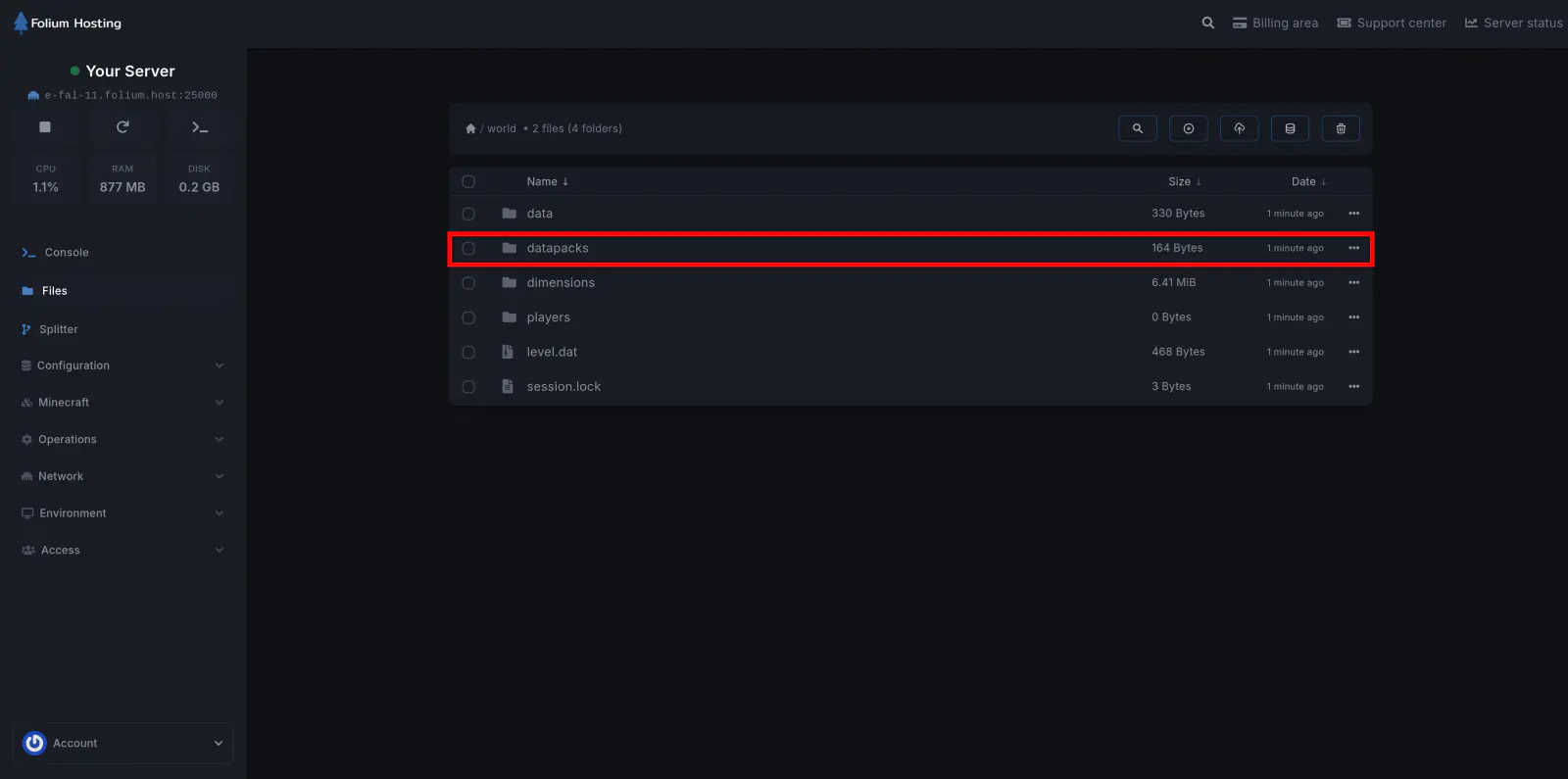Restart the server using the reload icon
The image size is (1568, 779).
coord(122,127)
